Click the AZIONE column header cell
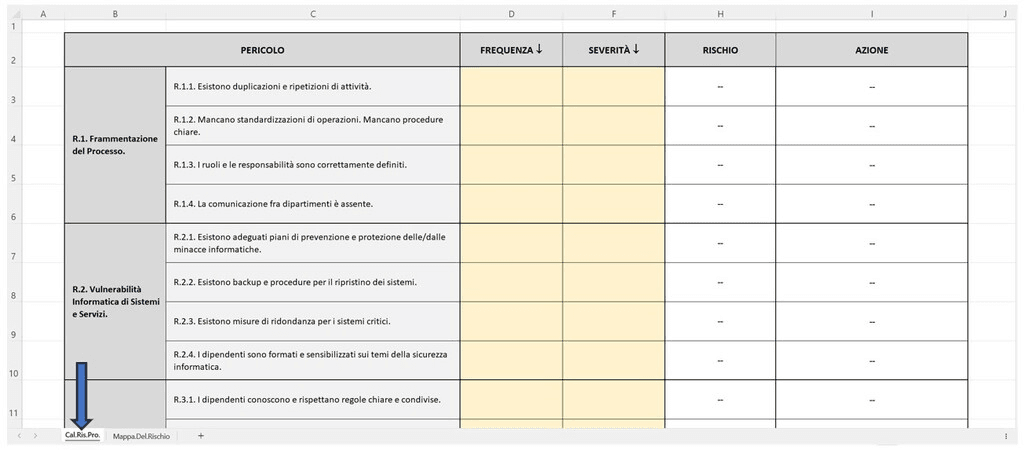The height and width of the screenshot is (450, 1024). 871,50
